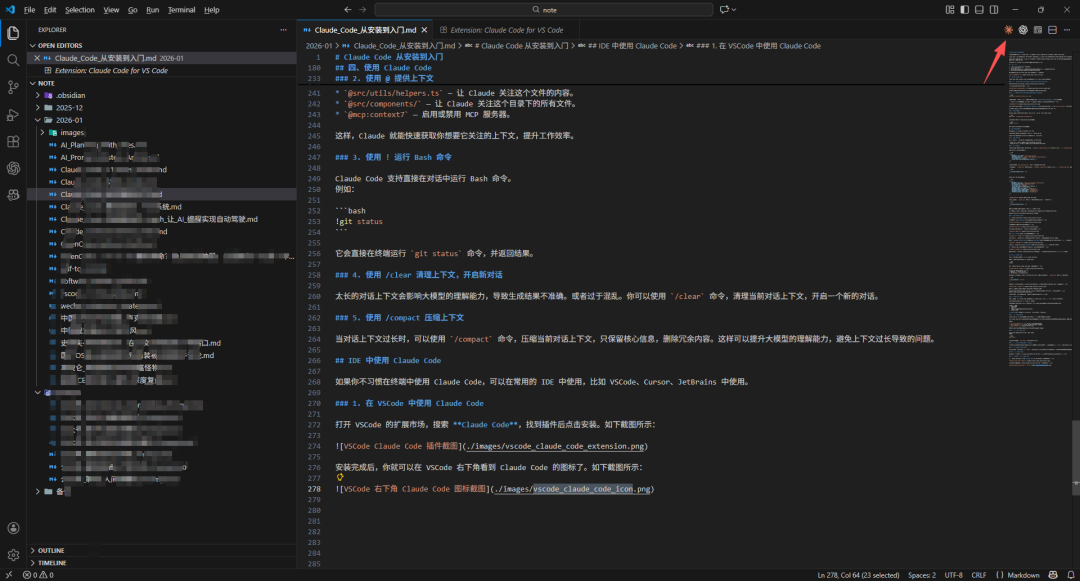Open the Copilot robot icon in activity bar

tap(13, 195)
